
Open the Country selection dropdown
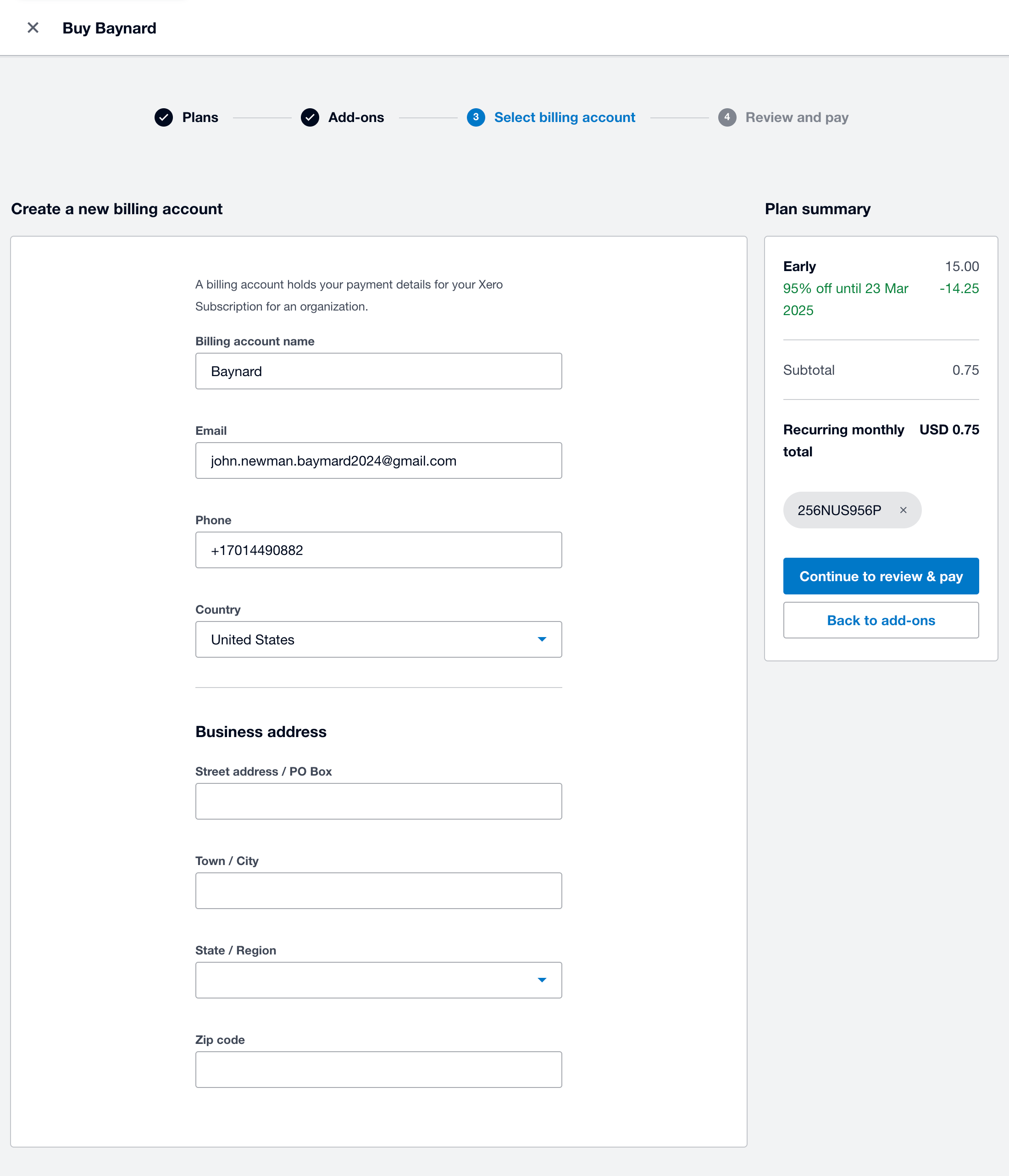(378, 639)
